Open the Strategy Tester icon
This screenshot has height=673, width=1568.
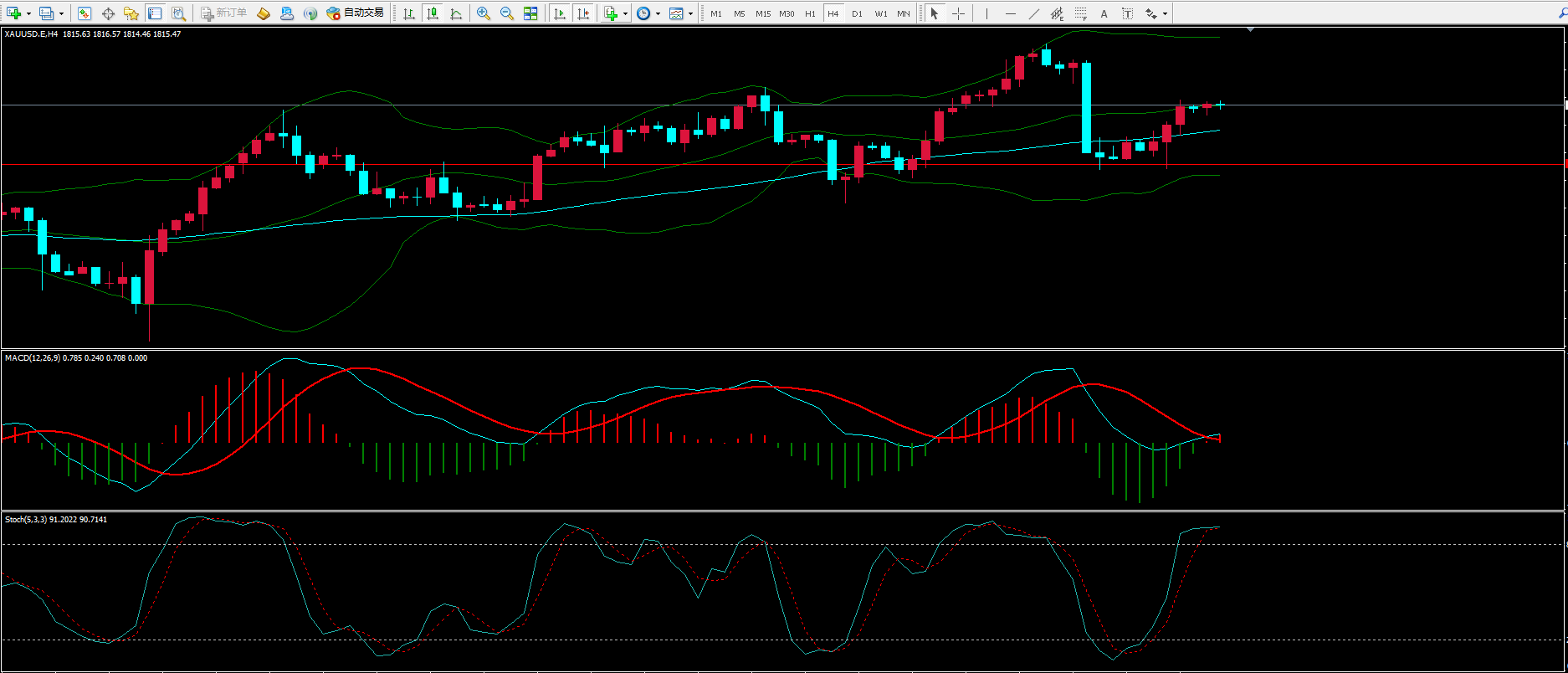(178, 13)
